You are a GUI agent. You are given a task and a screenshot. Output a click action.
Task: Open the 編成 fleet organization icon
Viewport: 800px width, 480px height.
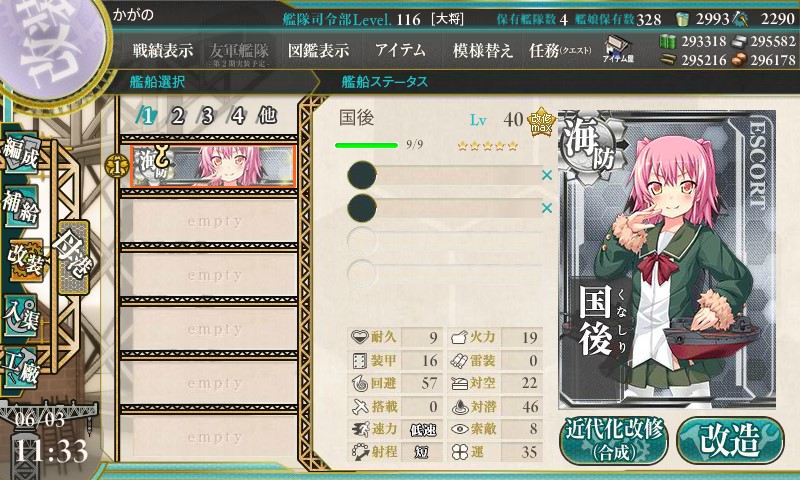[x=20, y=153]
